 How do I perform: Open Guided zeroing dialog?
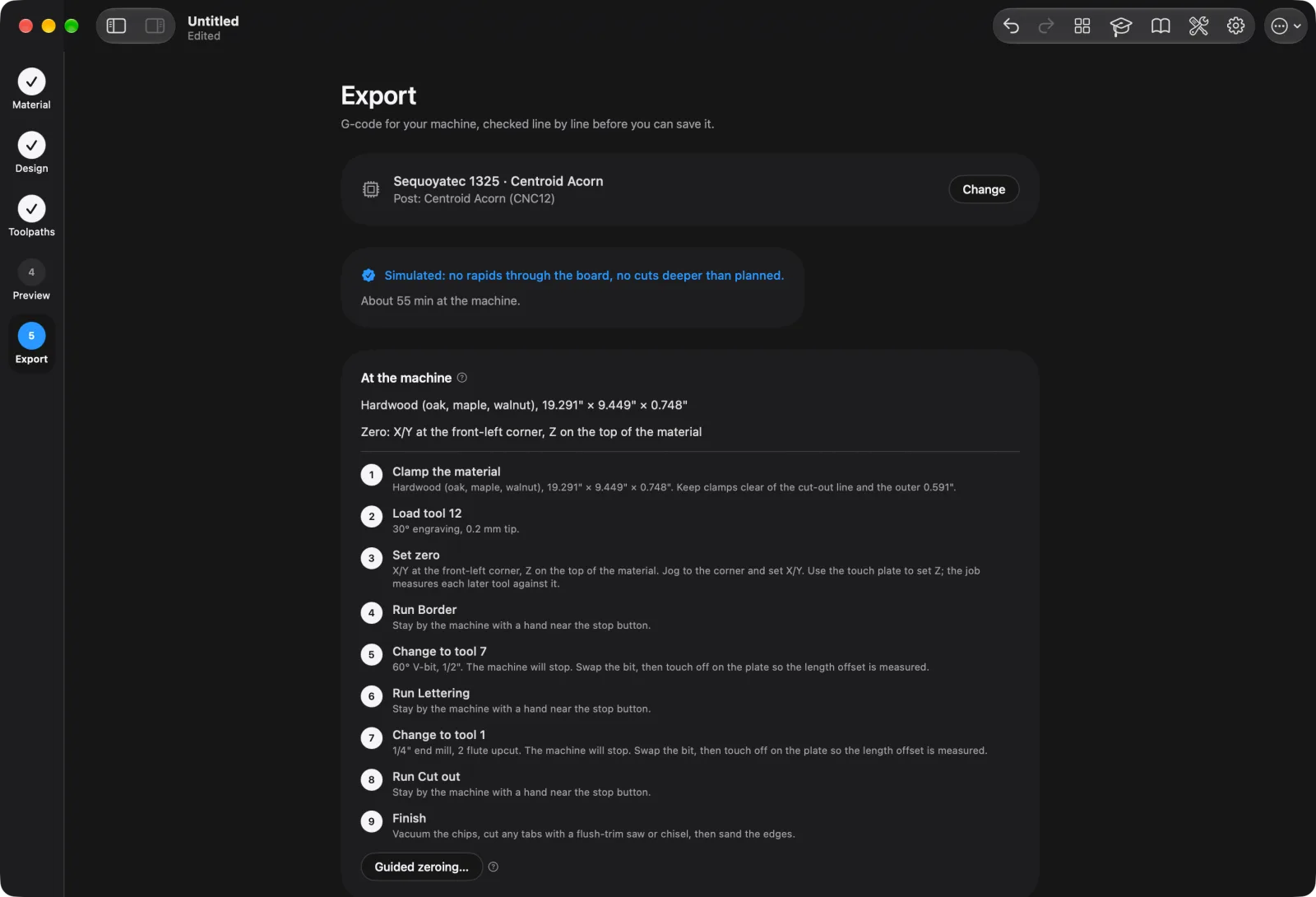click(421, 867)
